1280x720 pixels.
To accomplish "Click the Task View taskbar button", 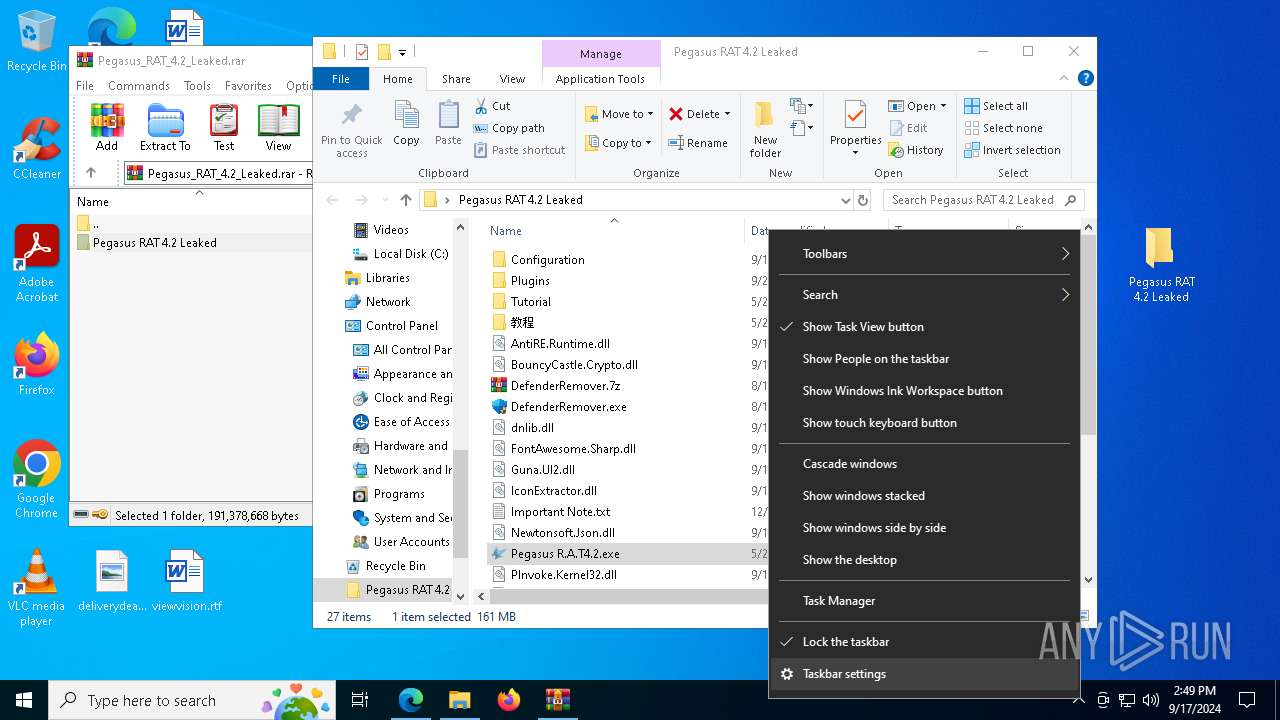I will click(x=361, y=700).
